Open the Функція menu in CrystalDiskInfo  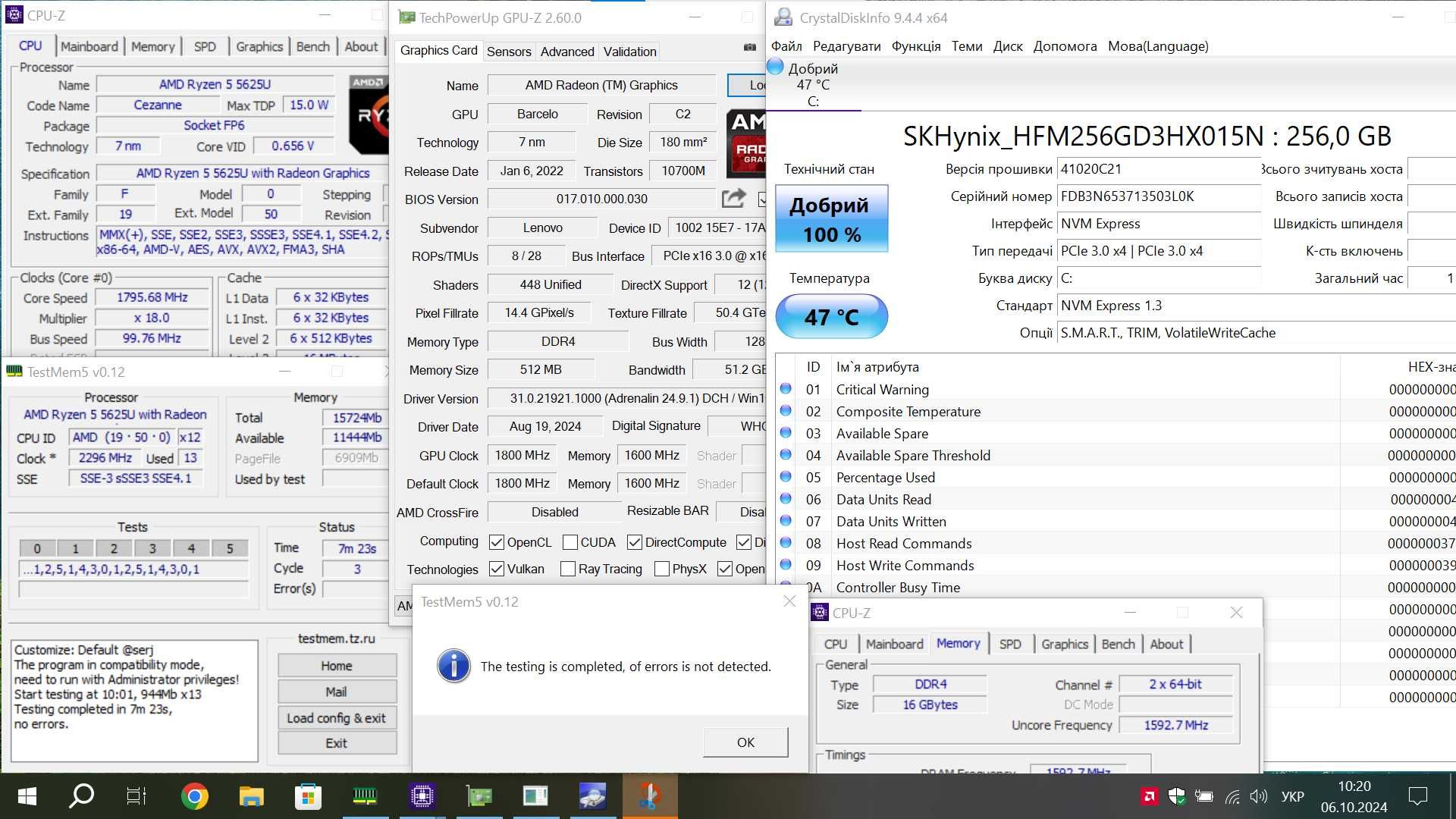[916, 46]
